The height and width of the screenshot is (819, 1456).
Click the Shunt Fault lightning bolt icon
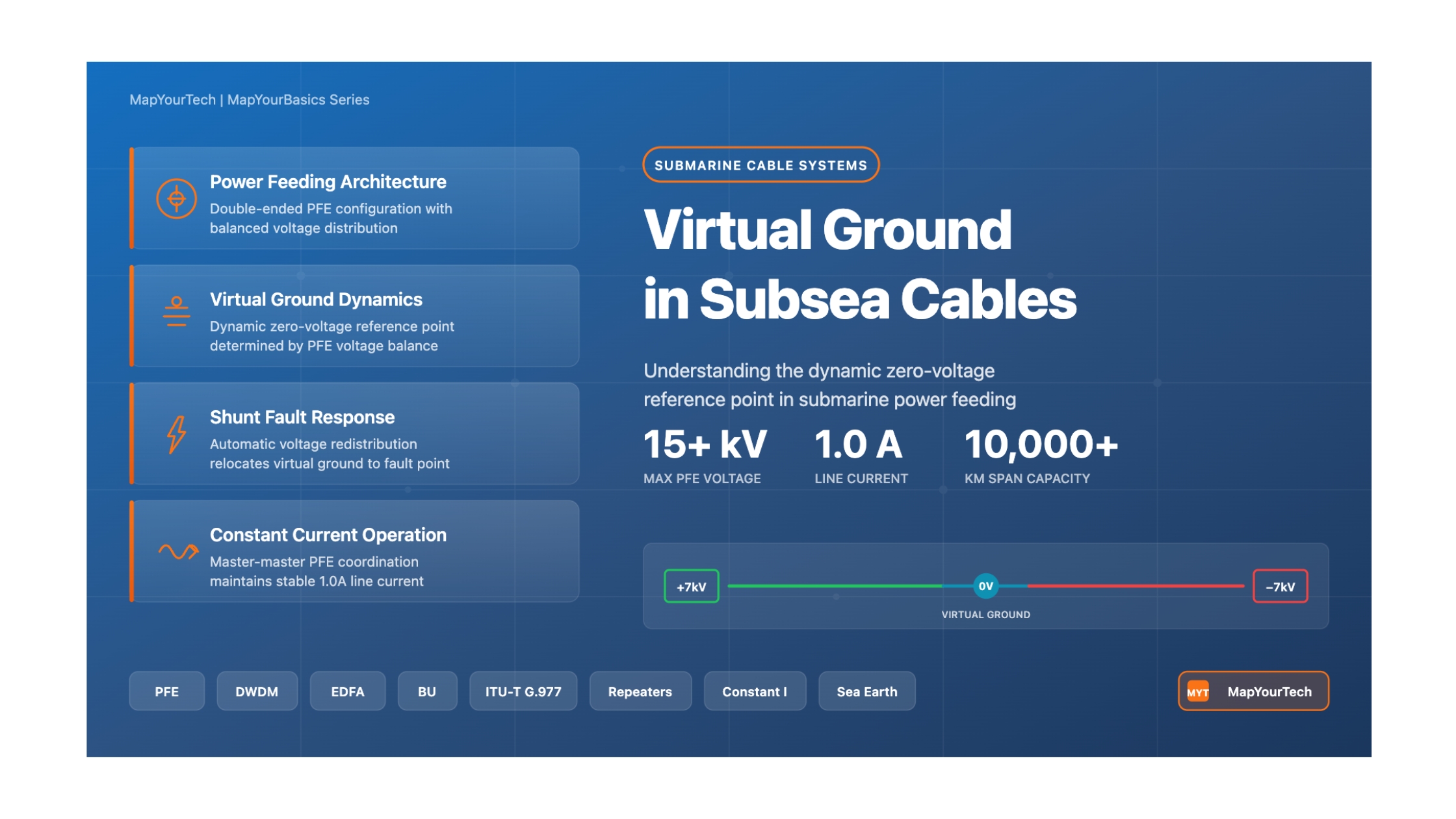click(176, 434)
